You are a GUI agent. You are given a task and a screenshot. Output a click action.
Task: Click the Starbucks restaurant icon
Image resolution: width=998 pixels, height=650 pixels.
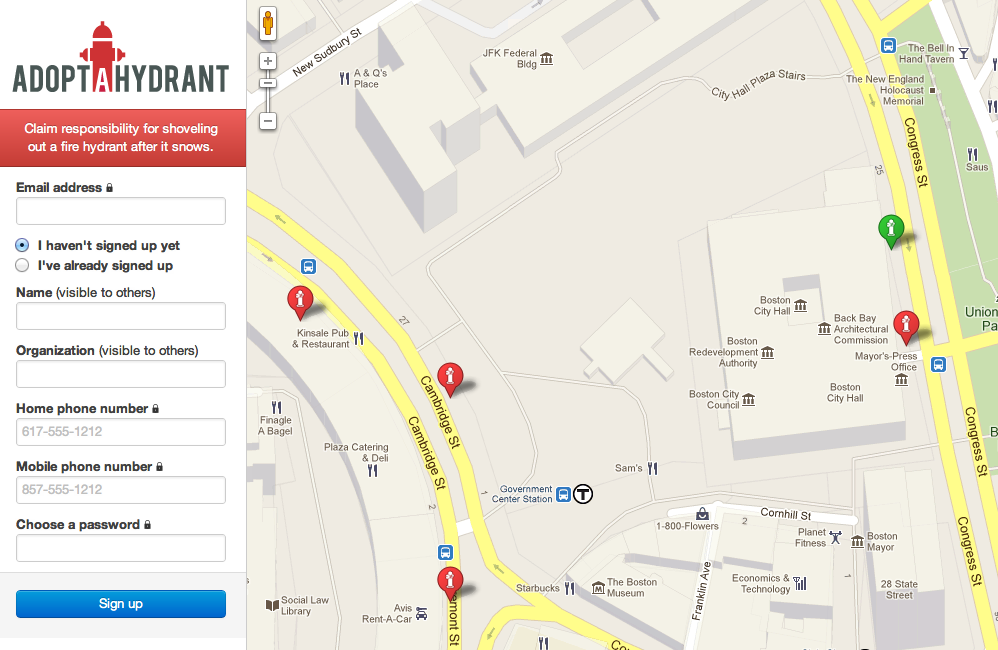point(570,588)
